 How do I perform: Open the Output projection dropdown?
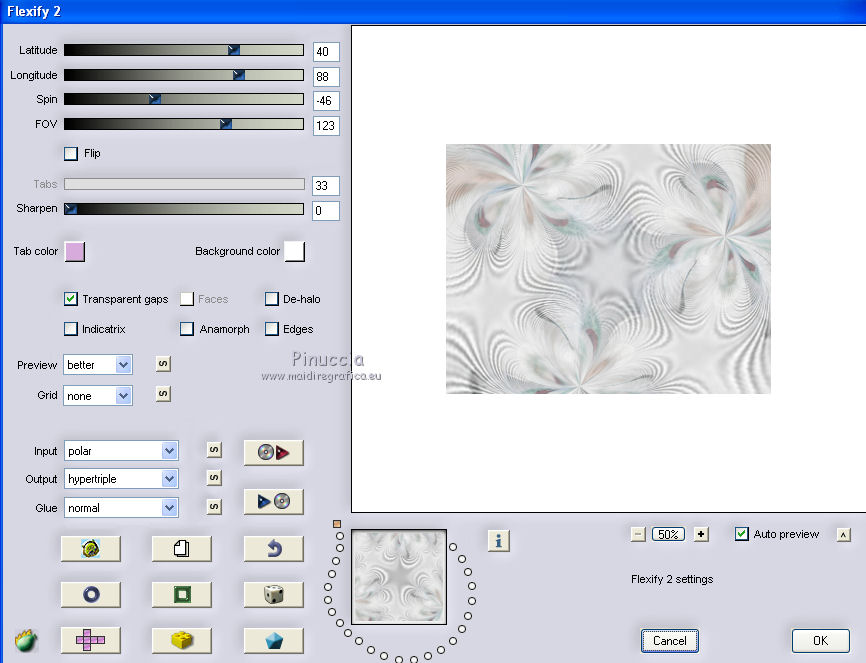click(x=121, y=478)
